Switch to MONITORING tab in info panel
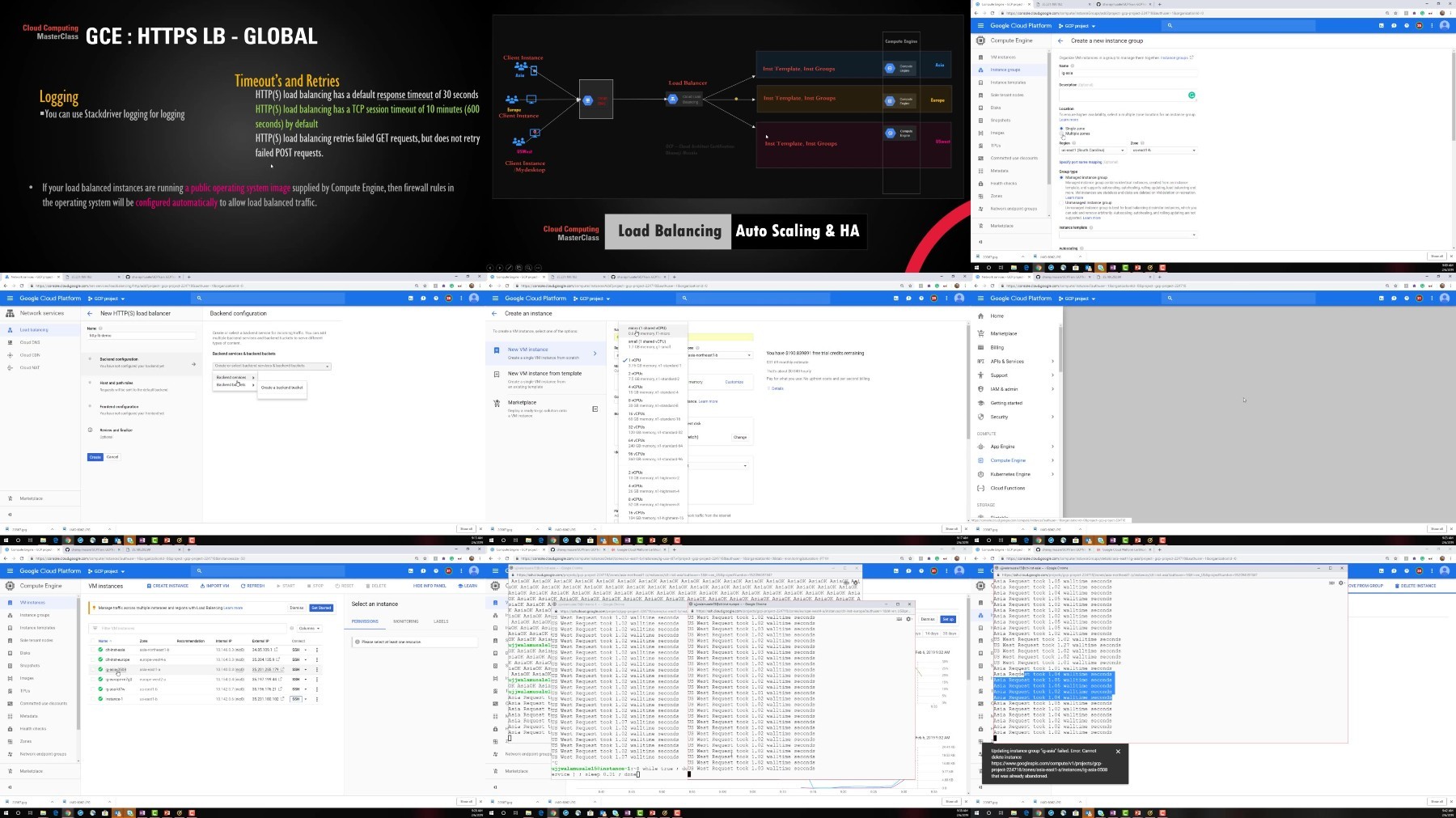The height and width of the screenshot is (818, 1456). [406, 621]
